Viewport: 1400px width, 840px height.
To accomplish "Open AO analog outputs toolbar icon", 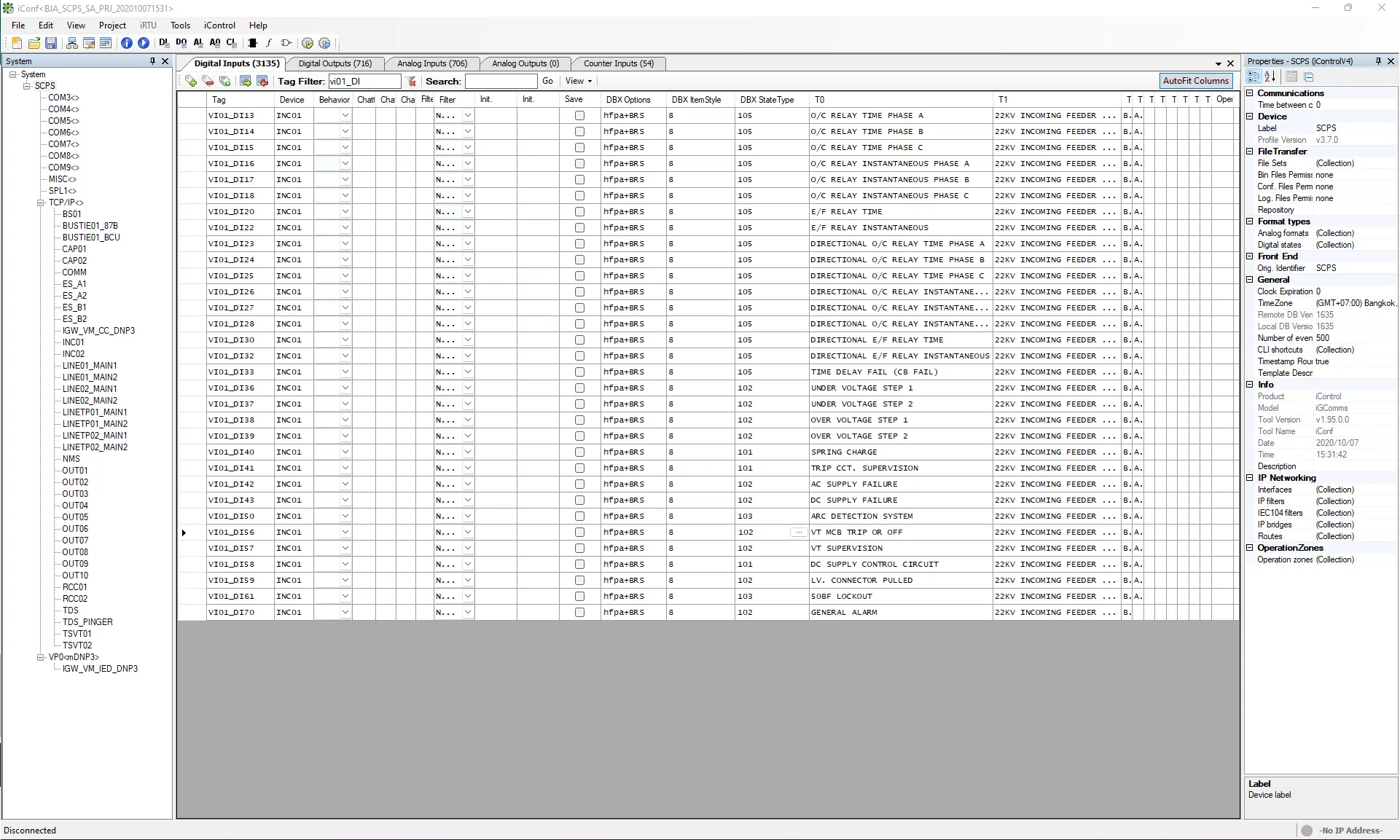I will (214, 43).
